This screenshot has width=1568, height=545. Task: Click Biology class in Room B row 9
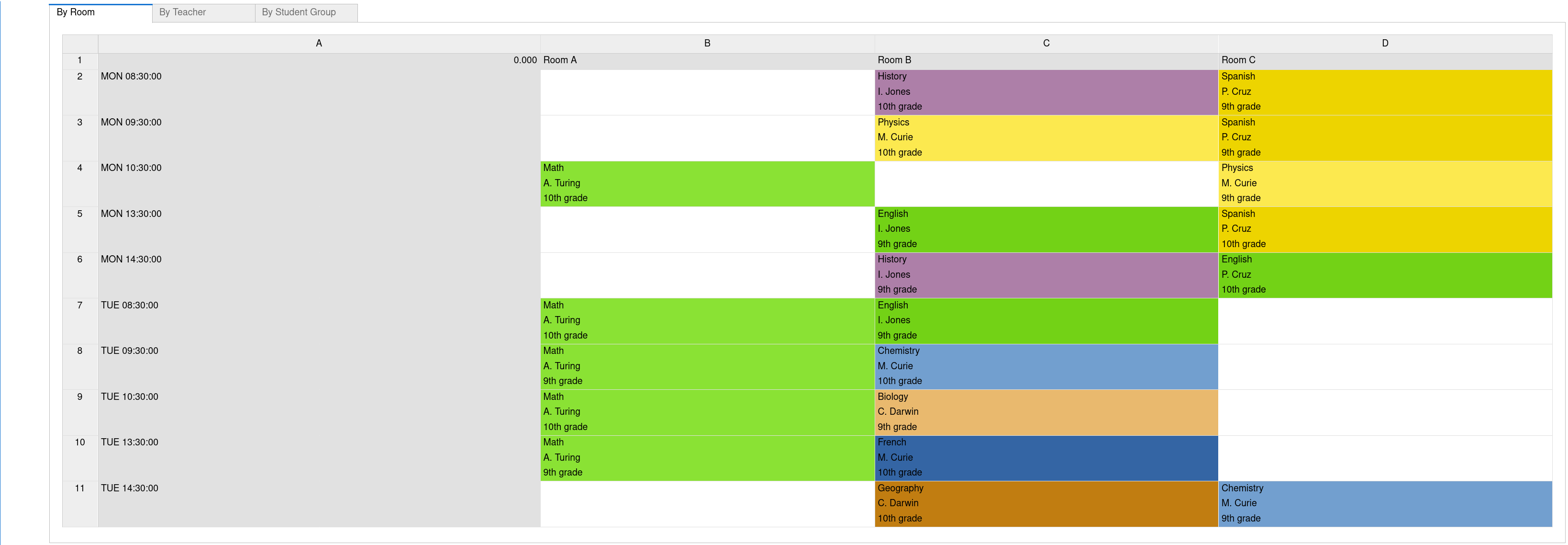1044,411
